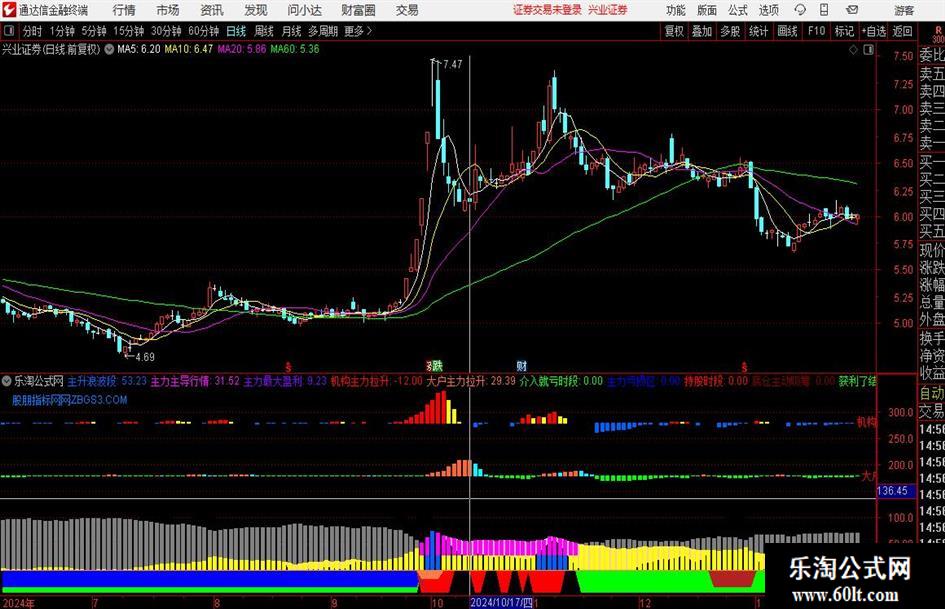This screenshot has height=609, width=945.
Task: Switch to the 15分钟 period tab
Action: pos(129,31)
